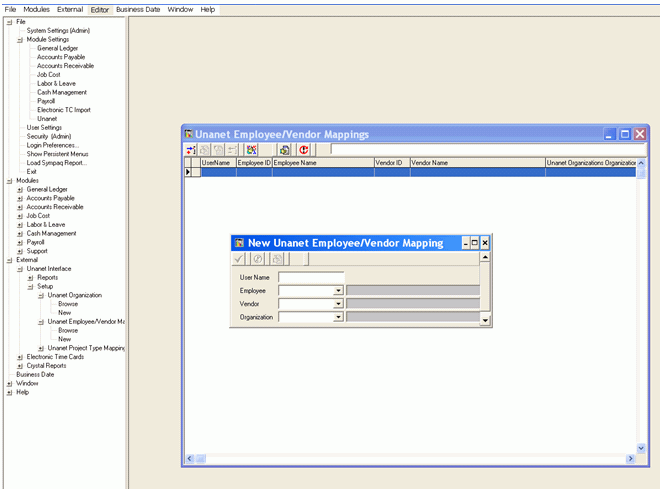660x489 pixels.
Task: Minimize the New Unanet Employee/Vendor Mapping dialog
Action: [466, 243]
